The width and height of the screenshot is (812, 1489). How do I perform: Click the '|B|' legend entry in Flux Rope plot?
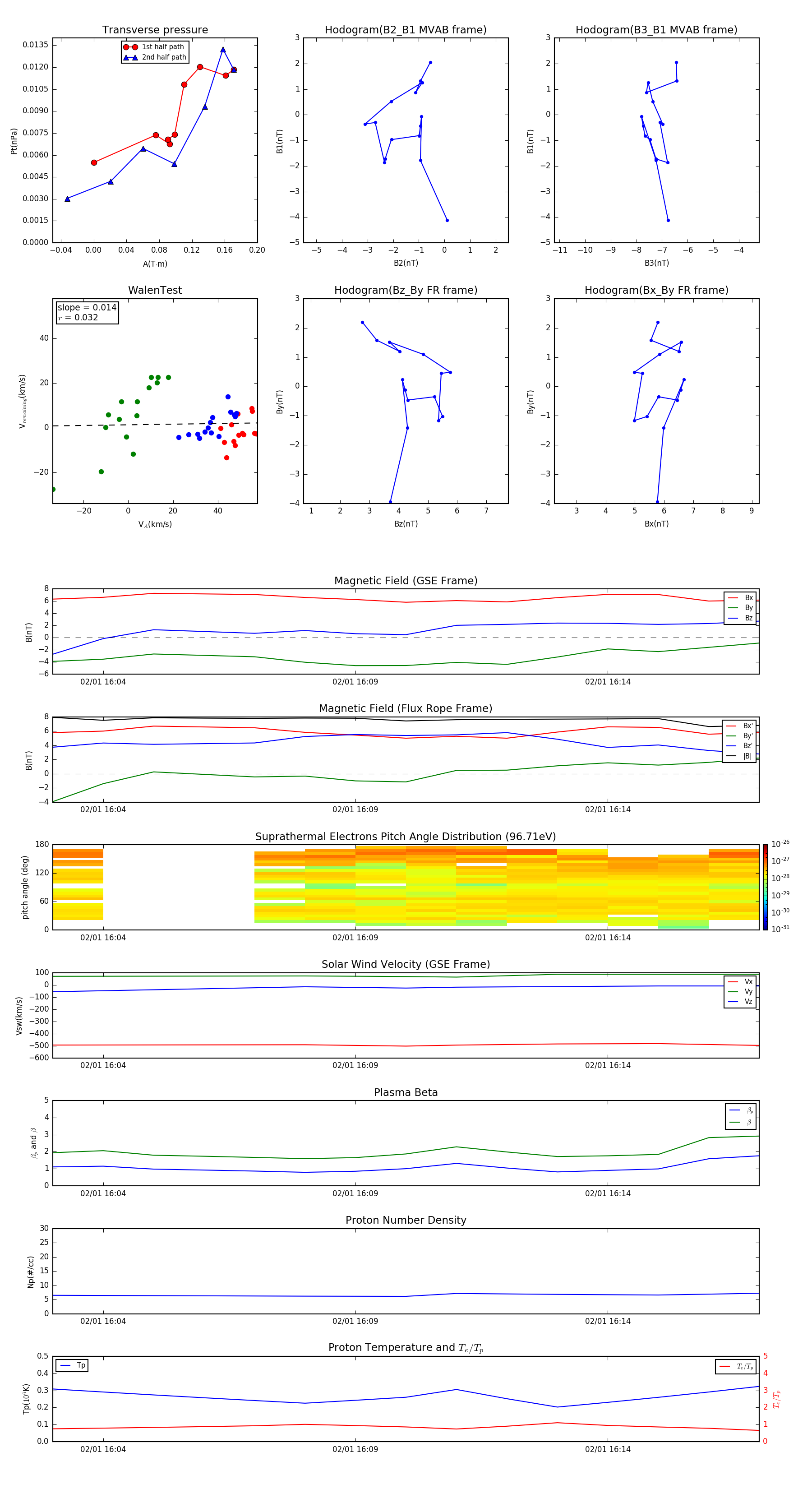click(x=740, y=756)
